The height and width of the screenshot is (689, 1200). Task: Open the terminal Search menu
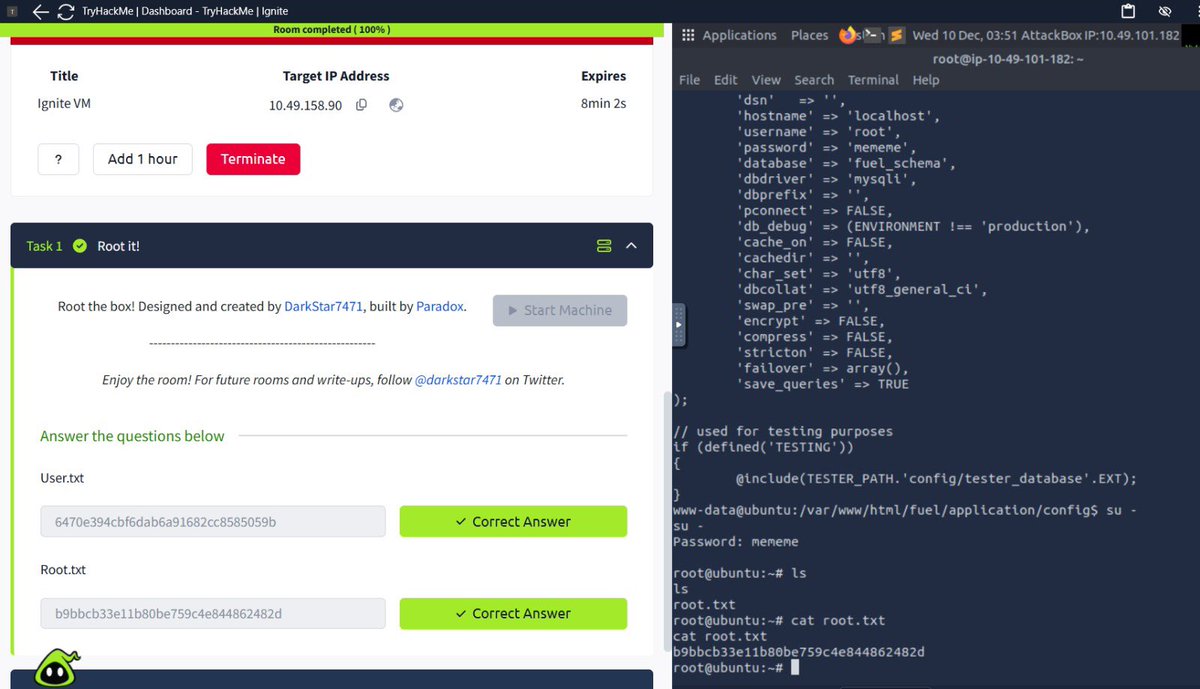(x=814, y=80)
